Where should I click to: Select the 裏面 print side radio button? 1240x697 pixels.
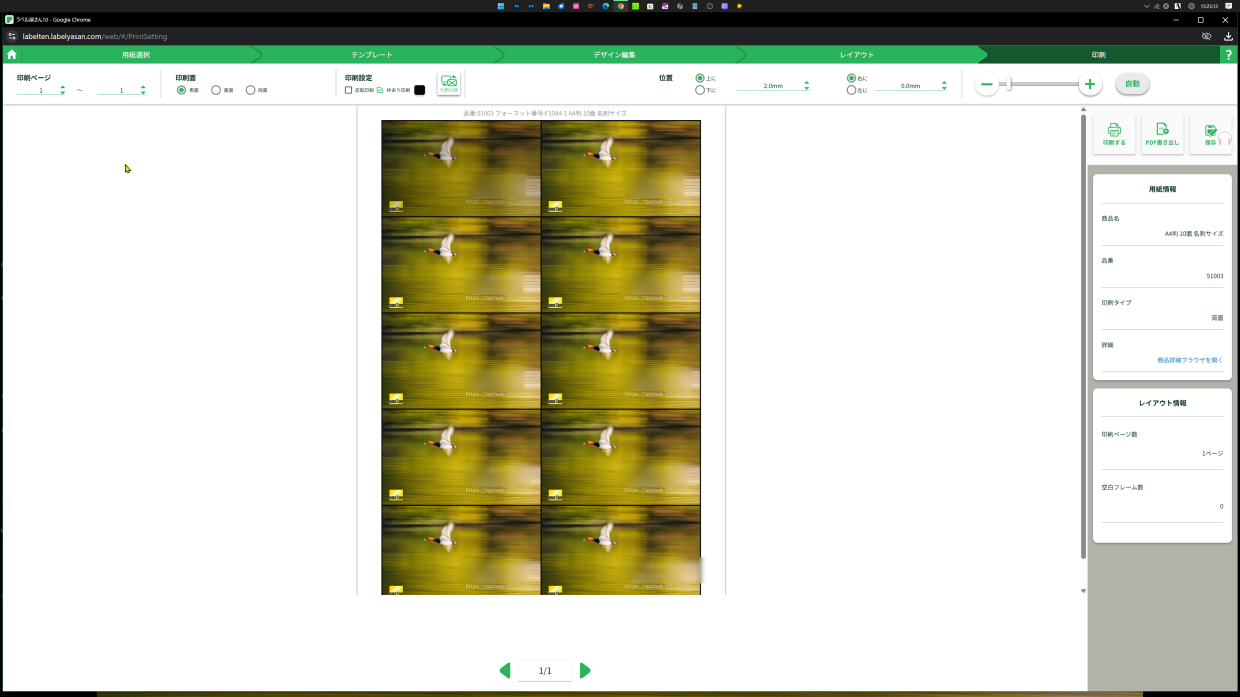click(216, 90)
